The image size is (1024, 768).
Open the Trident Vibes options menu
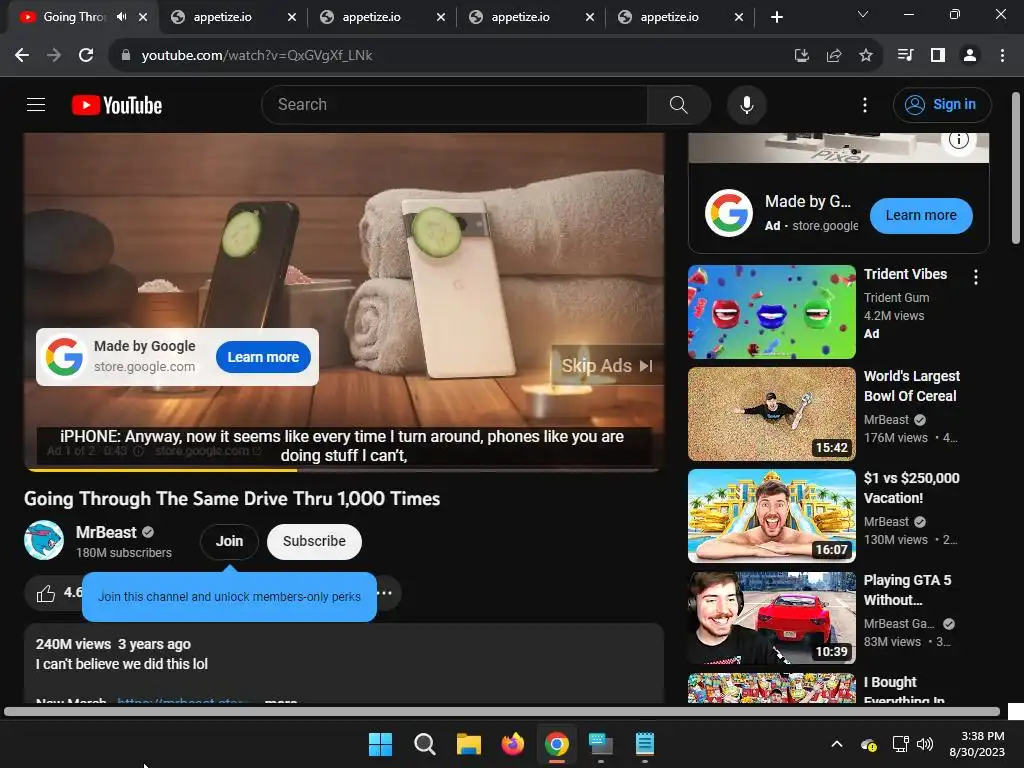coord(976,277)
